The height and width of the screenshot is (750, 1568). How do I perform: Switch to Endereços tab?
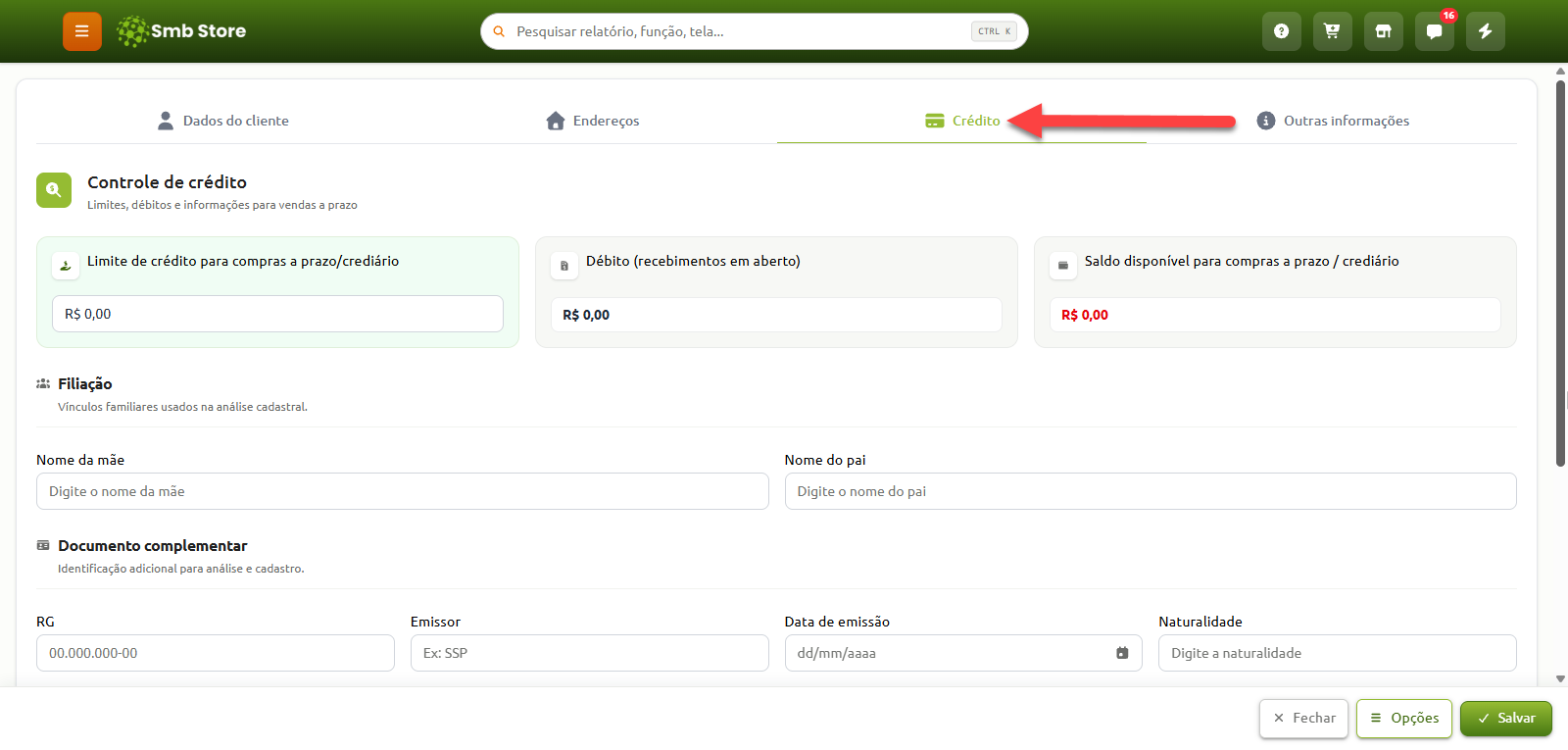tap(592, 121)
